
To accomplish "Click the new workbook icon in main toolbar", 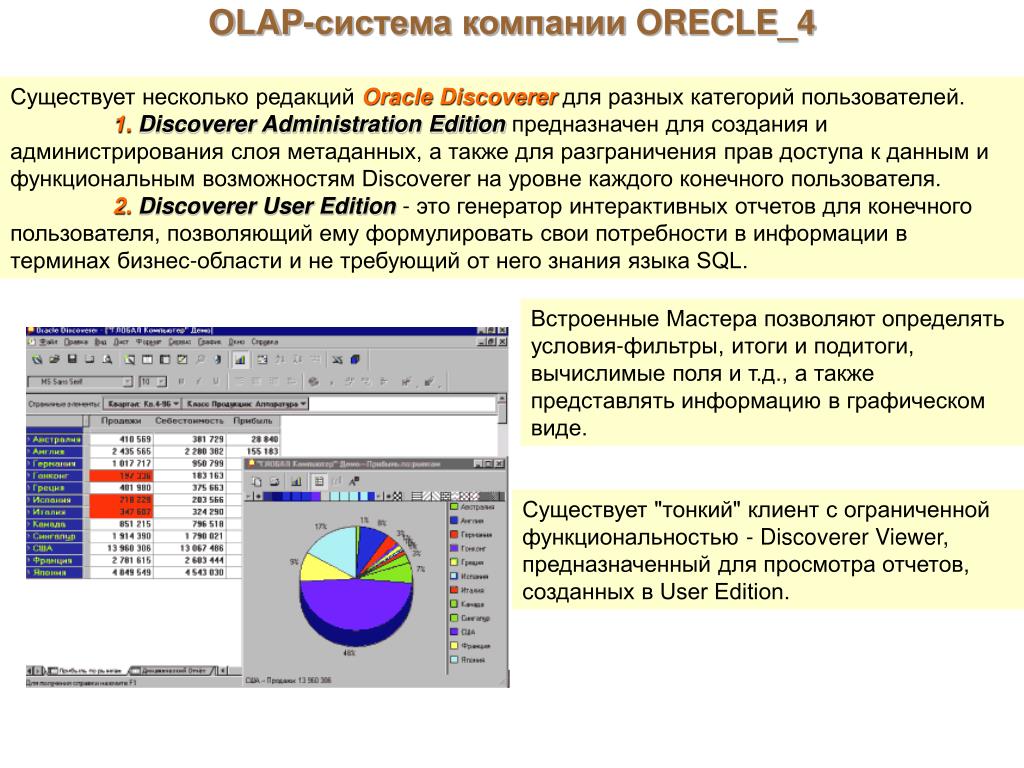I will point(37,359).
